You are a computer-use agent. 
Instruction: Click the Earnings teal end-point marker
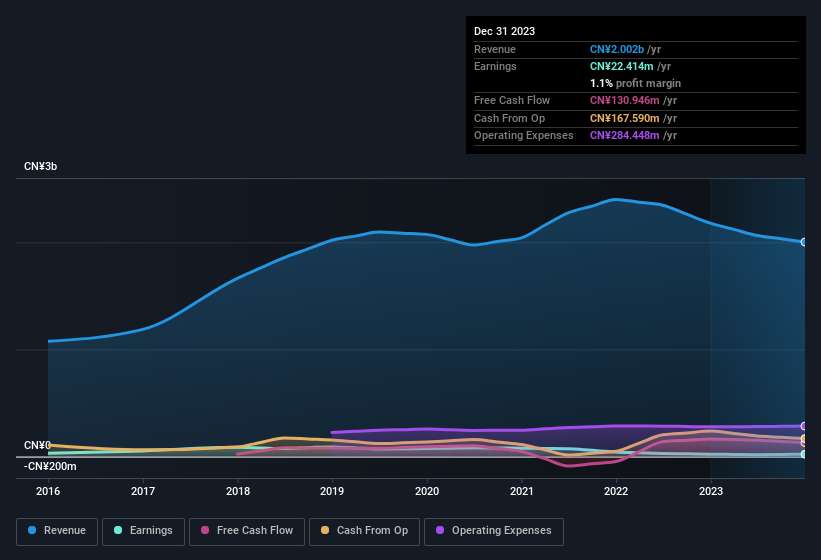(804, 454)
